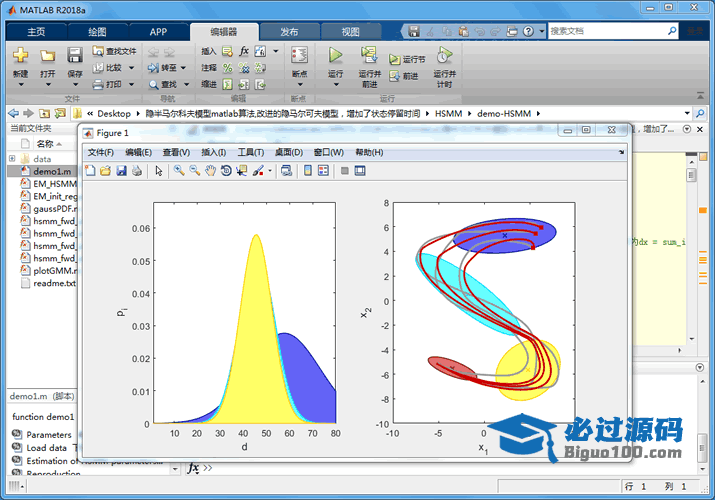715x500 pixels.
Task: Select the Data Cursor tool in Figure 1
Action: tap(241, 170)
